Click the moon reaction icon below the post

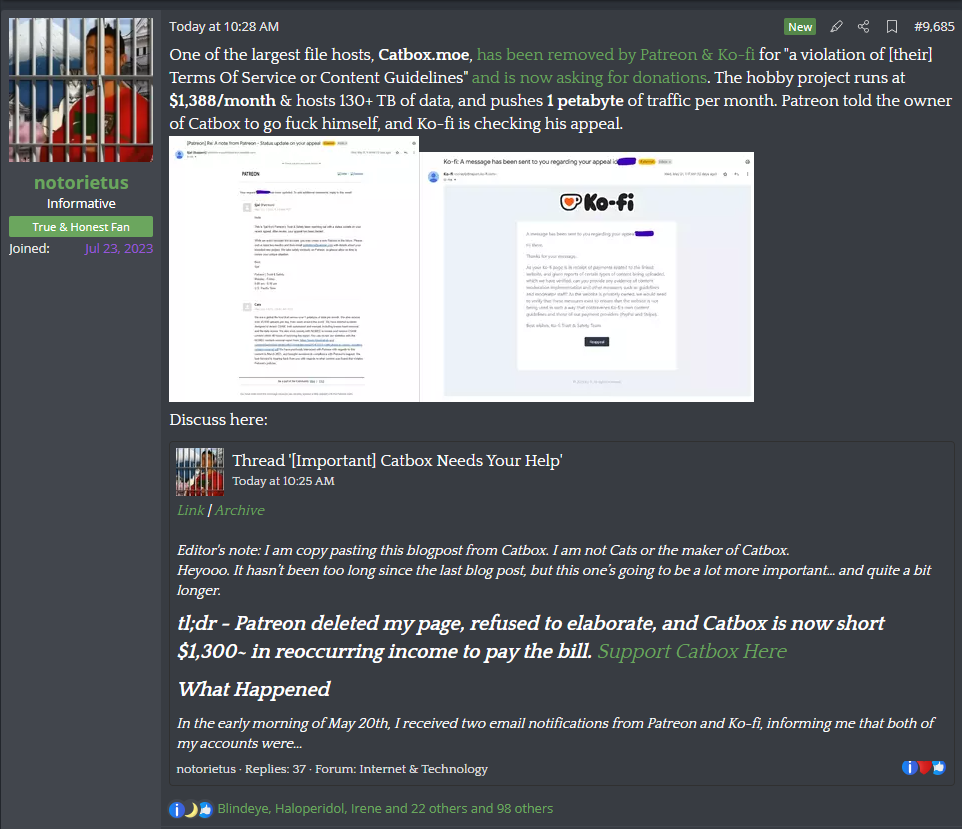point(191,809)
